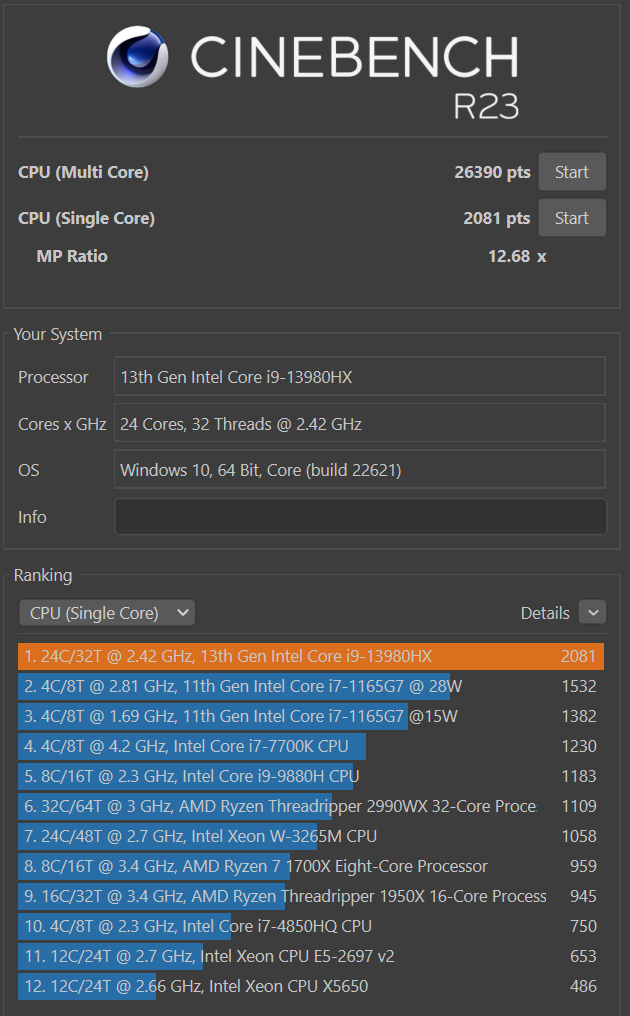This screenshot has height=1016, width=630.
Task: Click the Info text input field
Action: click(360, 517)
